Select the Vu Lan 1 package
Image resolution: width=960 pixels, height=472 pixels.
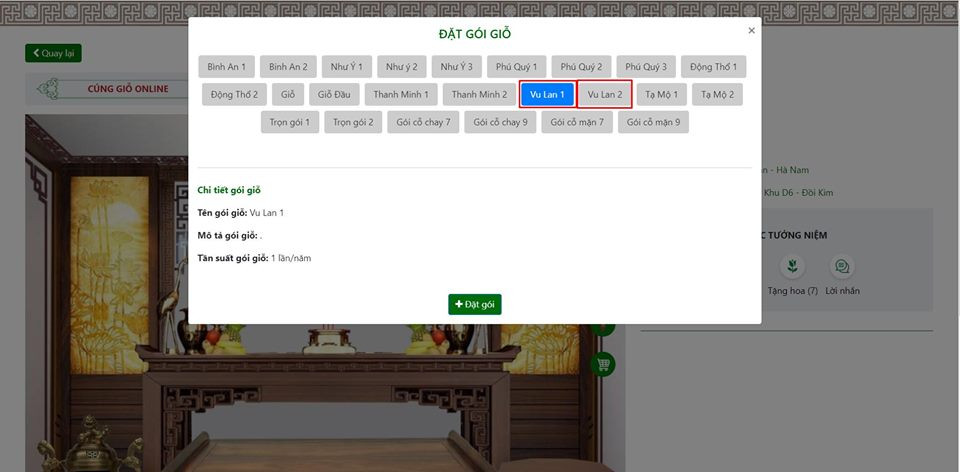pyautogui.click(x=547, y=95)
